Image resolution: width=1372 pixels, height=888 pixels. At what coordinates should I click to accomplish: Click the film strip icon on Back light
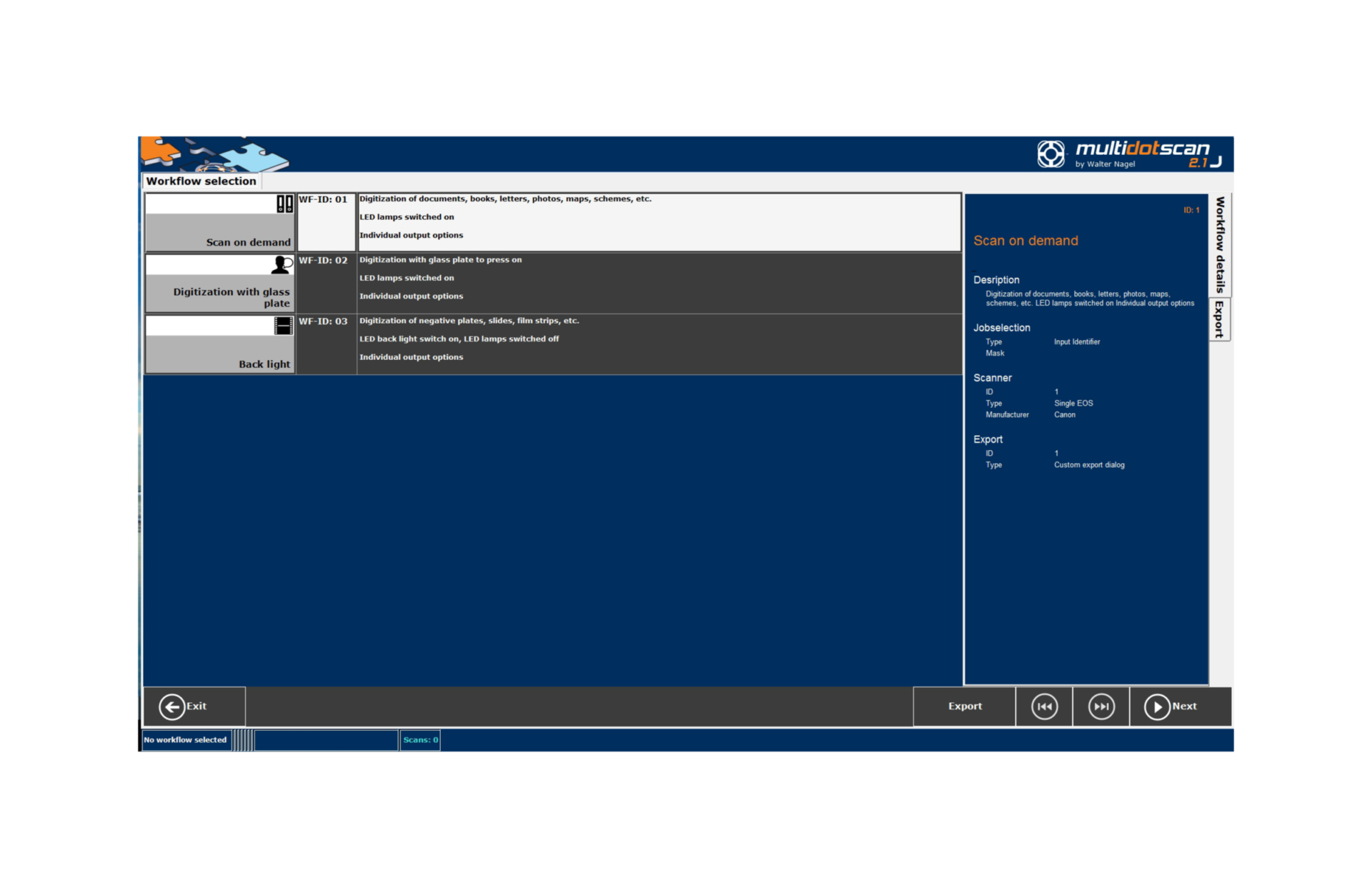point(284,326)
